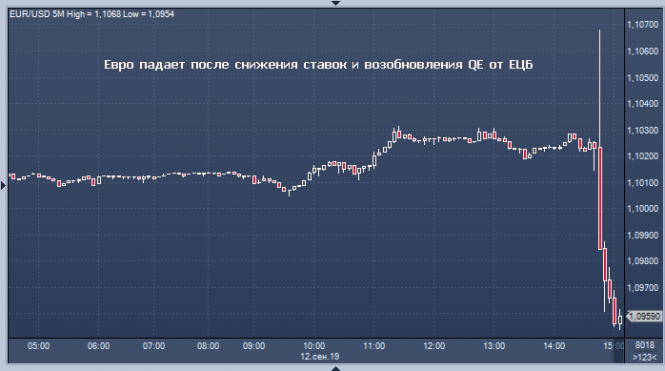Click the 05:00 time axis label
This screenshot has width=665, height=371.
(39, 346)
